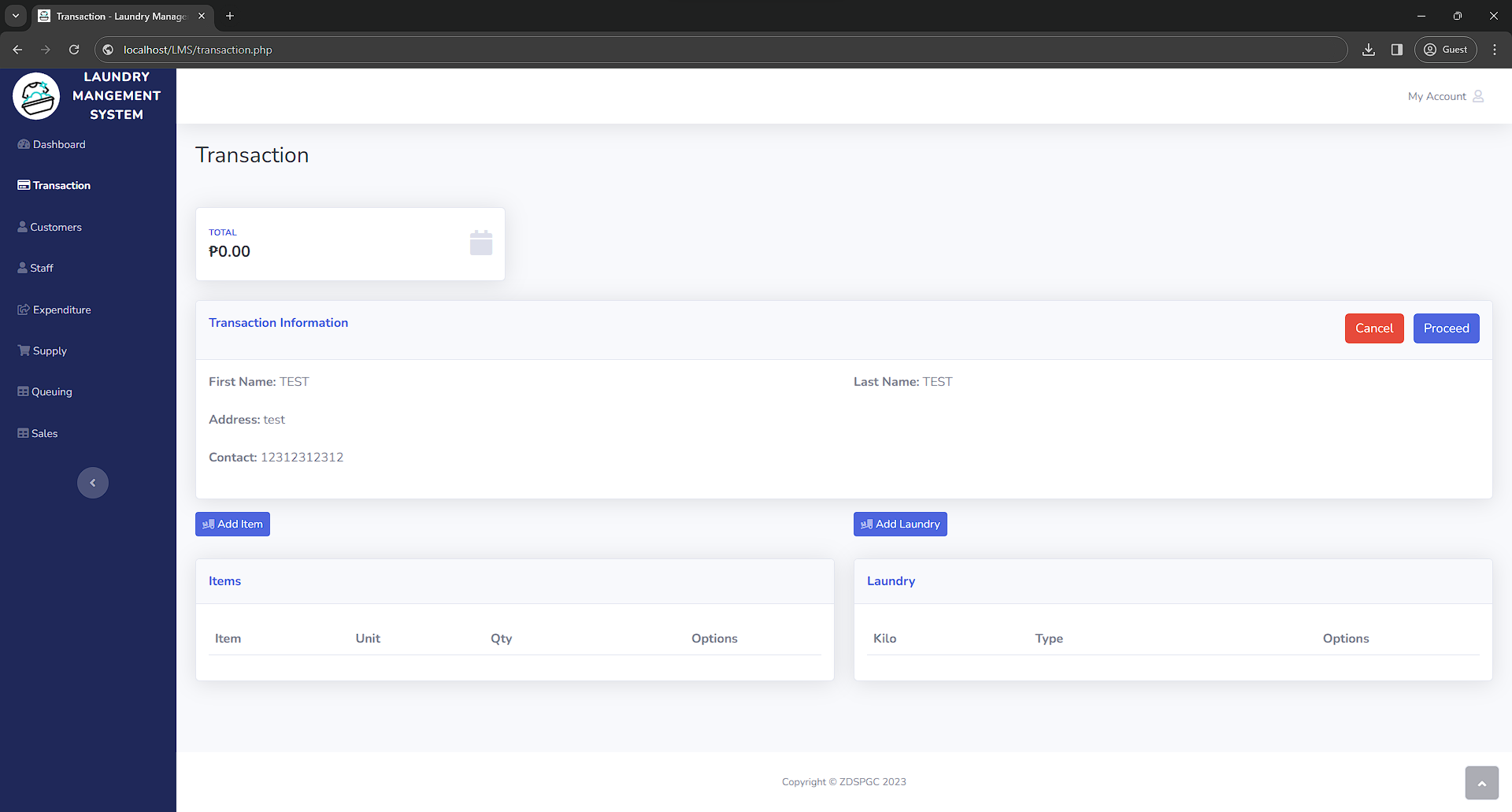This screenshot has height=812, width=1512.
Task: Open the tab search dropdown arrow
Action: pyautogui.click(x=16, y=16)
